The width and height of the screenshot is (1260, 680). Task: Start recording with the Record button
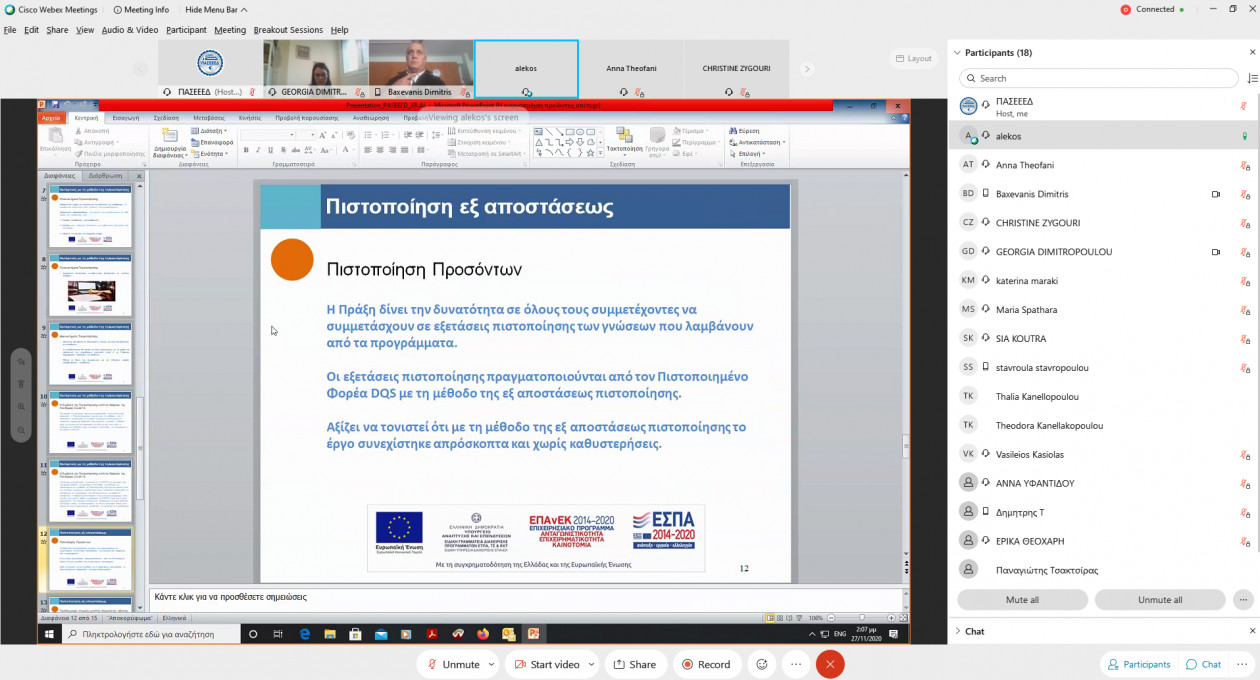(706, 664)
